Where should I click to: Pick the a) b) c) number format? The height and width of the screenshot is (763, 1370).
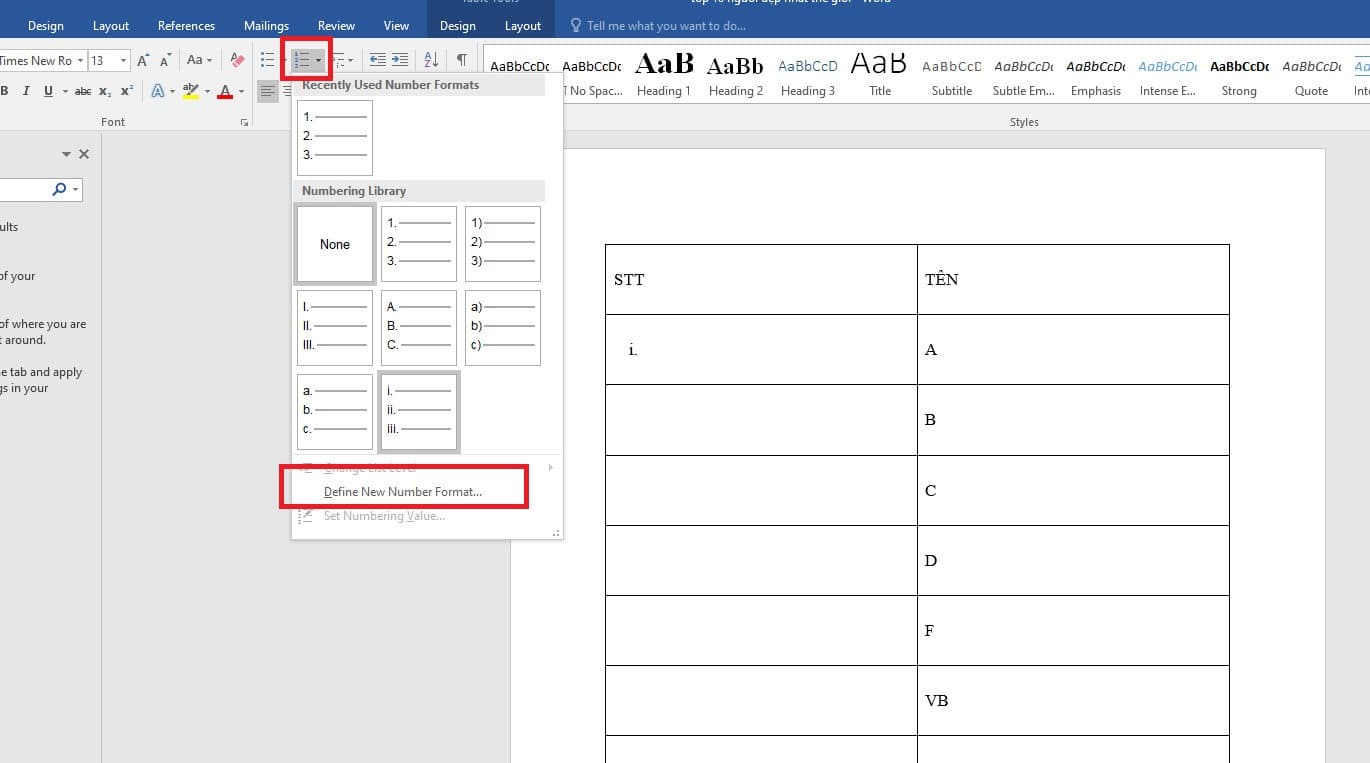[503, 328]
